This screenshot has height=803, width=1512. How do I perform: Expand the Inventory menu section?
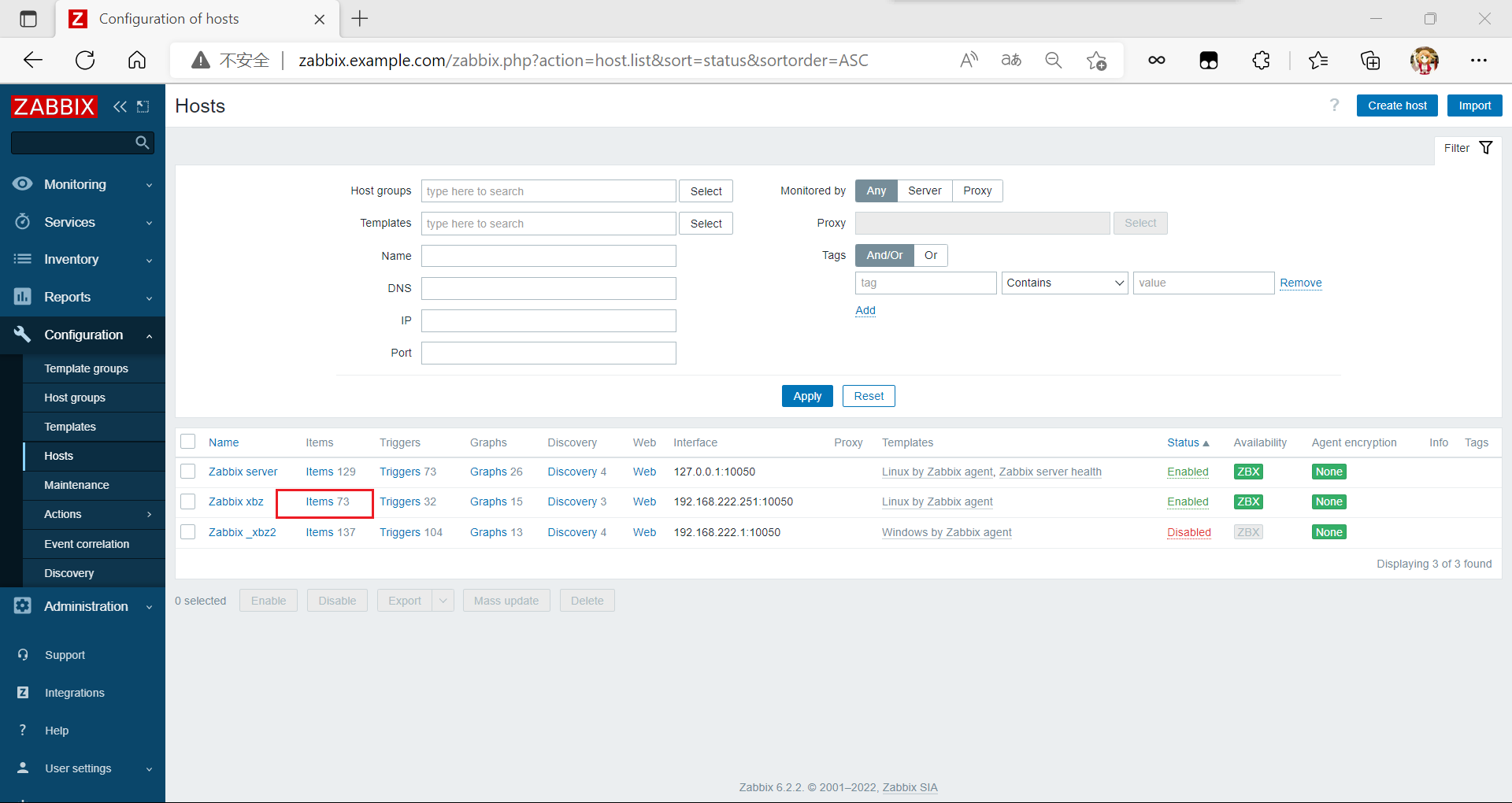149,260
